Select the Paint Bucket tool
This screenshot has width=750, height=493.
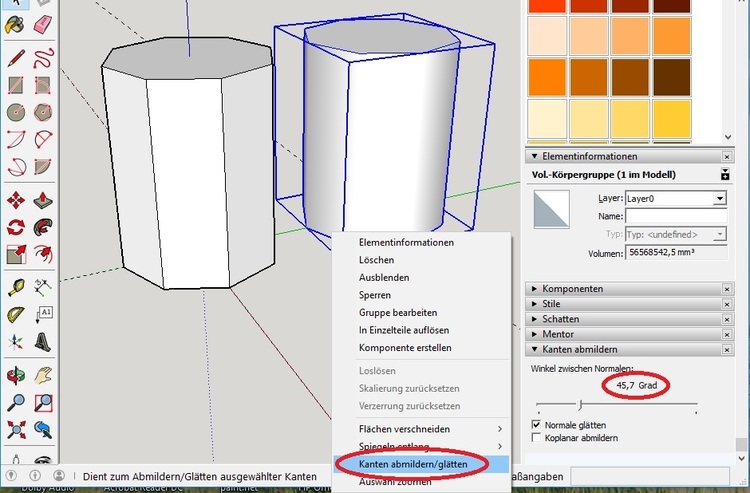point(15,24)
